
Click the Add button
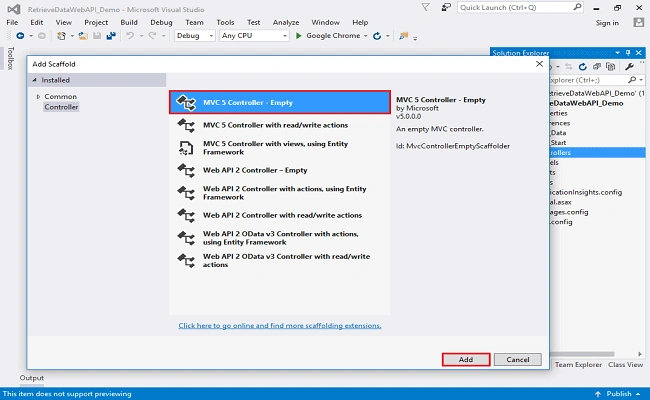pyautogui.click(x=466, y=359)
